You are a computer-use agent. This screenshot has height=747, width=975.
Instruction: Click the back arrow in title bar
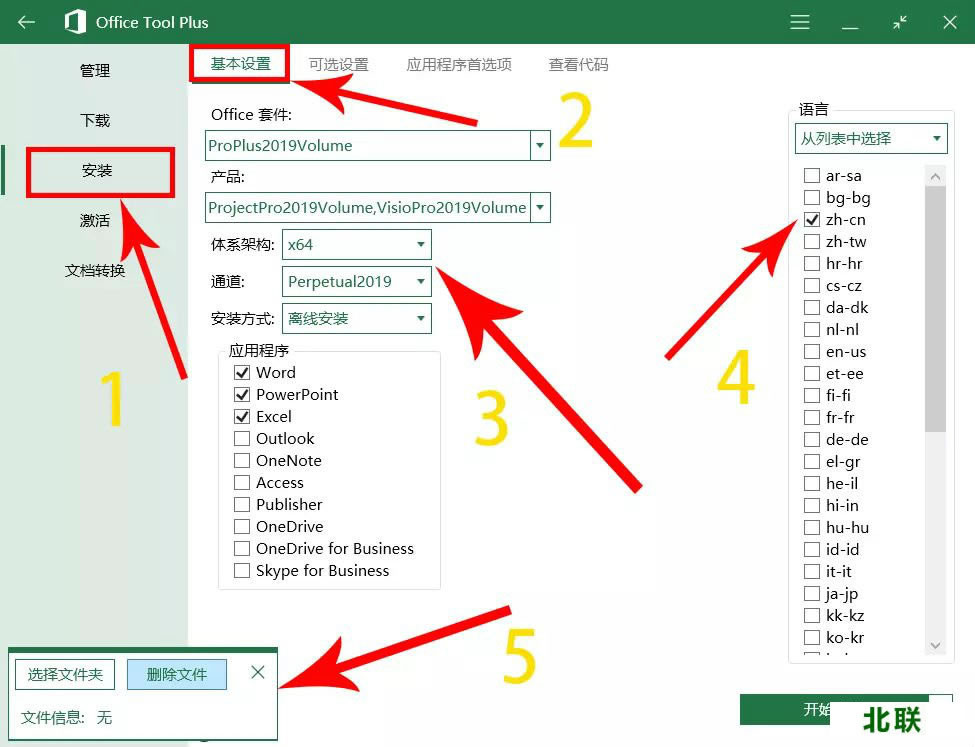(26, 22)
